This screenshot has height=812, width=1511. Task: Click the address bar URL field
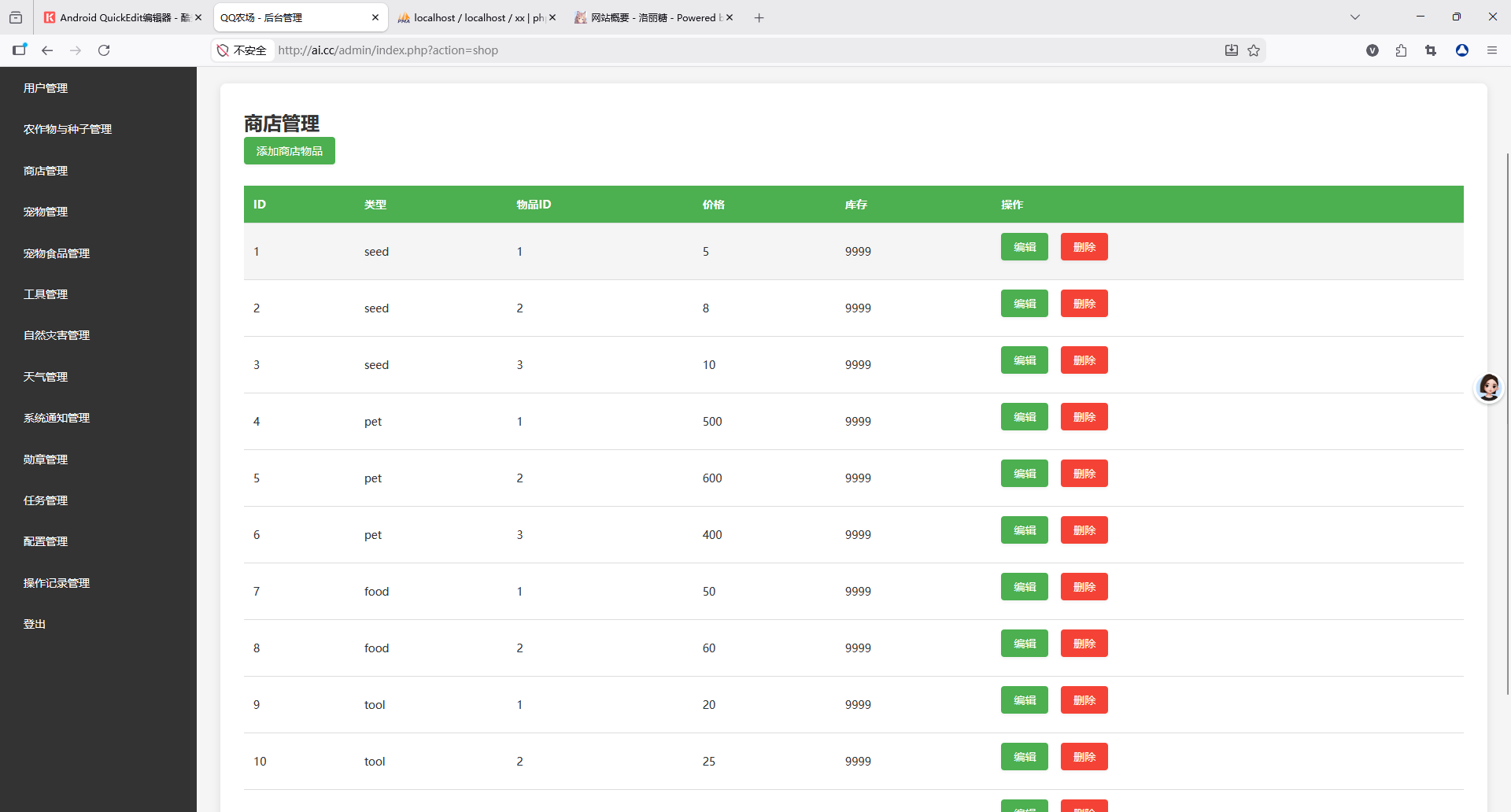click(708, 50)
